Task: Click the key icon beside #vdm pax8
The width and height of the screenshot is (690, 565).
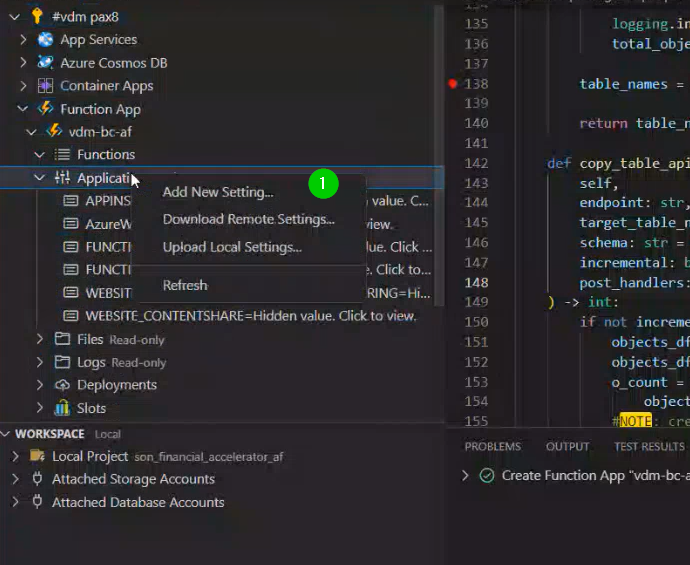Action: pos(37,17)
